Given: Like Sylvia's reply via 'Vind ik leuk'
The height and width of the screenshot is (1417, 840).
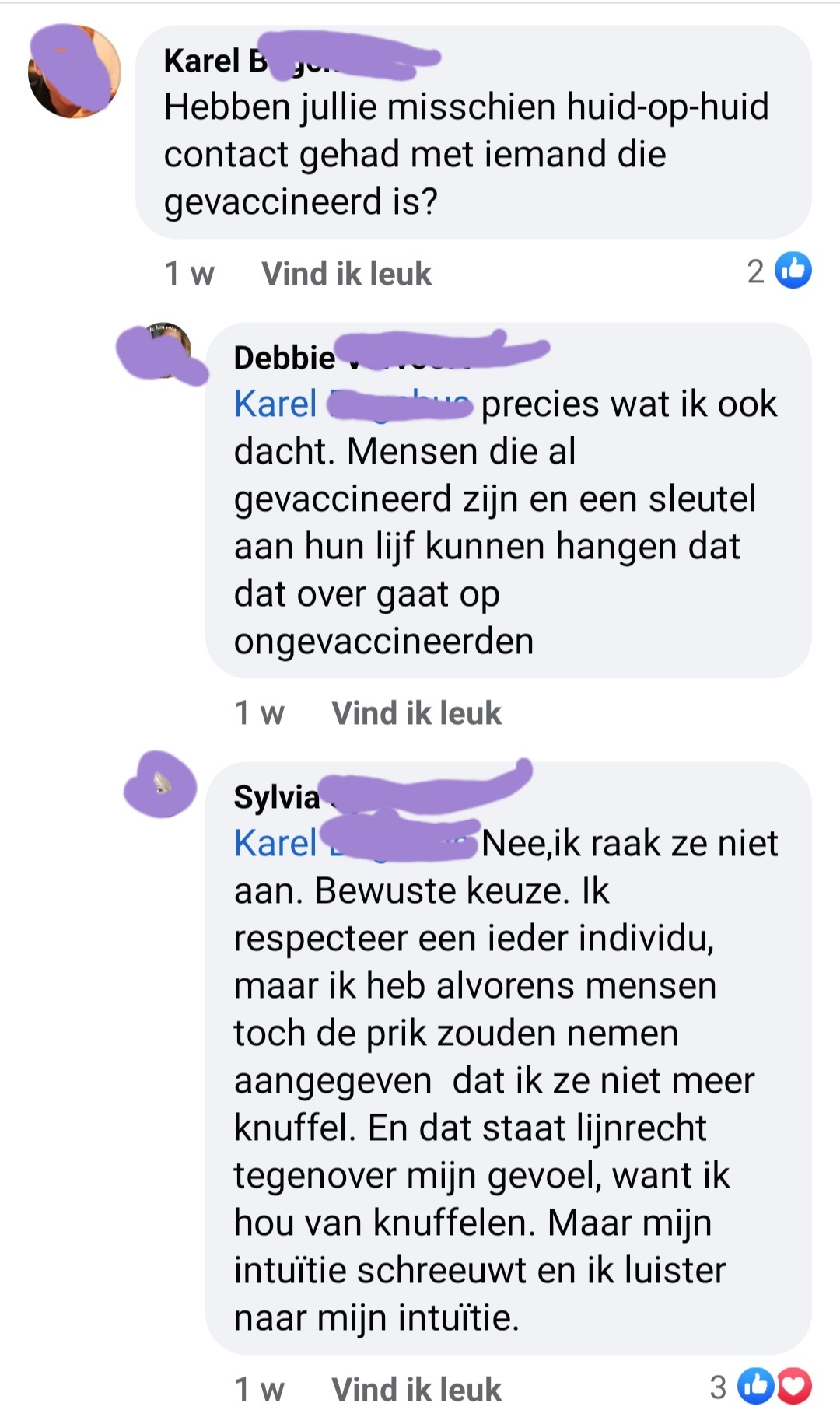Looking at the screenshot, I should (416, 1390).
